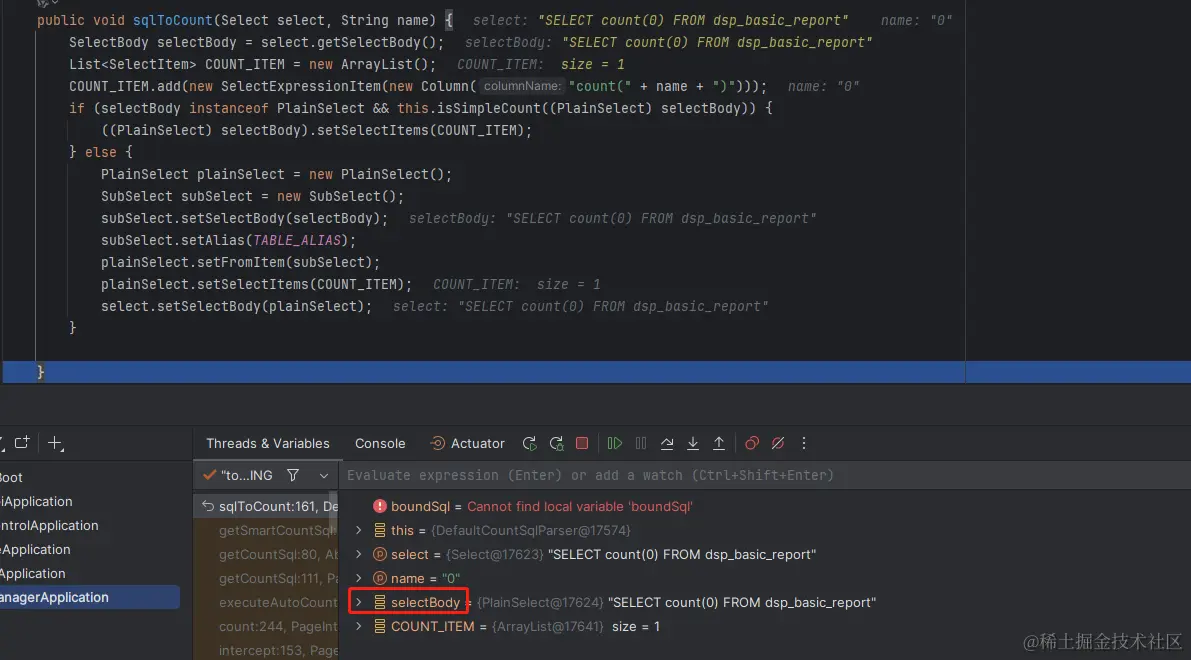Click the Step Out up-arrow icon
This screenshot has width=1191, height=660.
click(x=719, y=444)
